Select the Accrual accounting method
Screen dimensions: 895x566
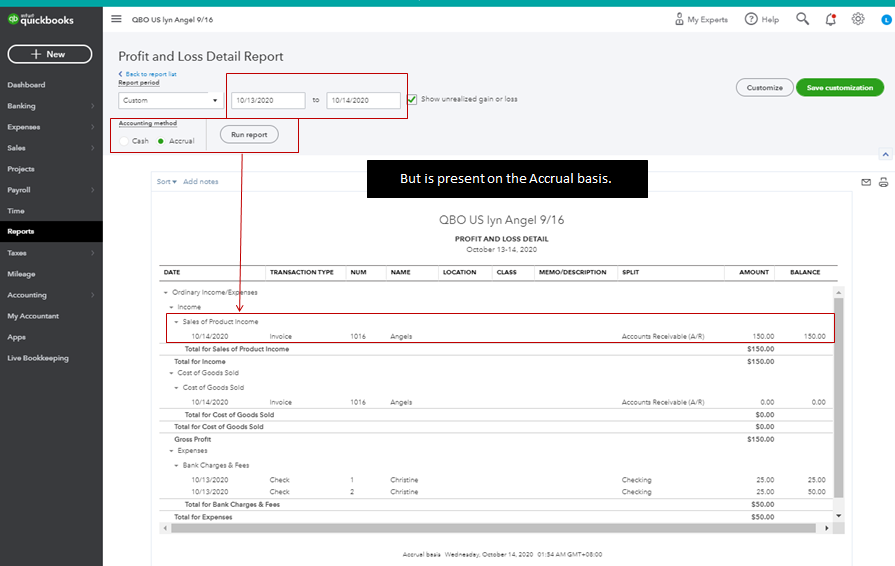coord(161,141)
